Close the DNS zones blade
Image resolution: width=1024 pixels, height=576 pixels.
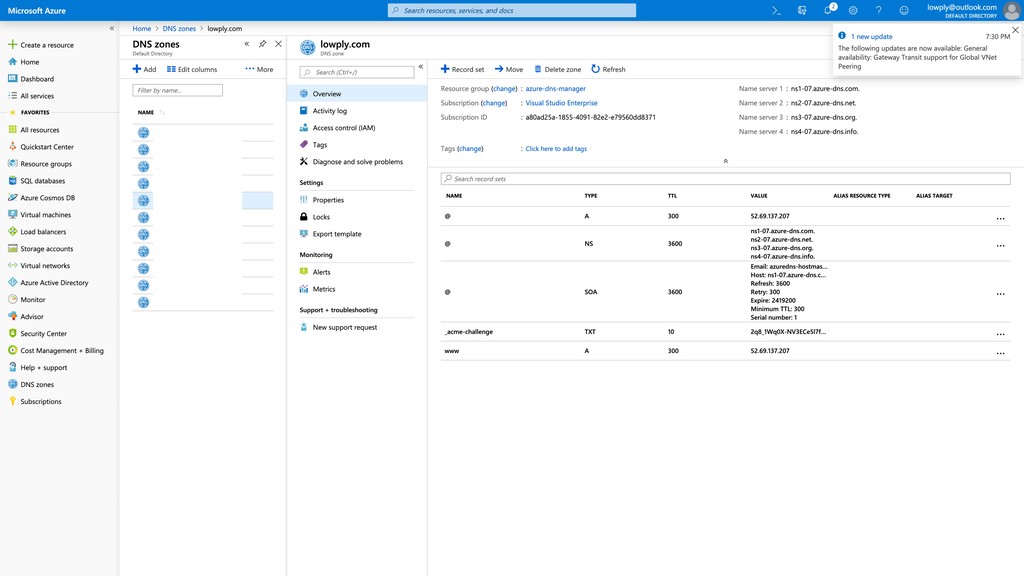(x=278, y=44)
